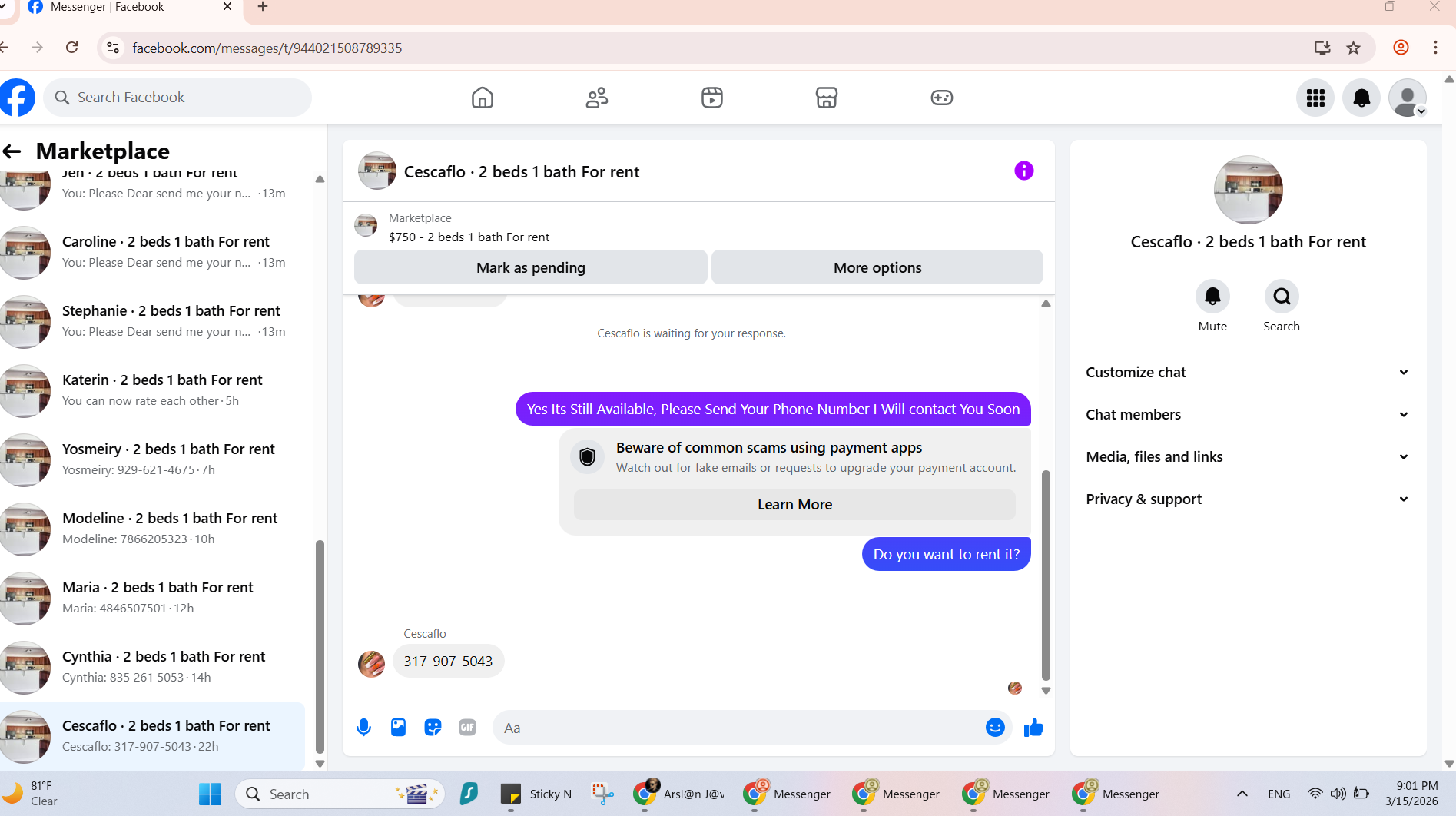The height and width of the screenshot is (816, 1456).
Task: Open Windows Start menu
Action: tap(210, 794)
